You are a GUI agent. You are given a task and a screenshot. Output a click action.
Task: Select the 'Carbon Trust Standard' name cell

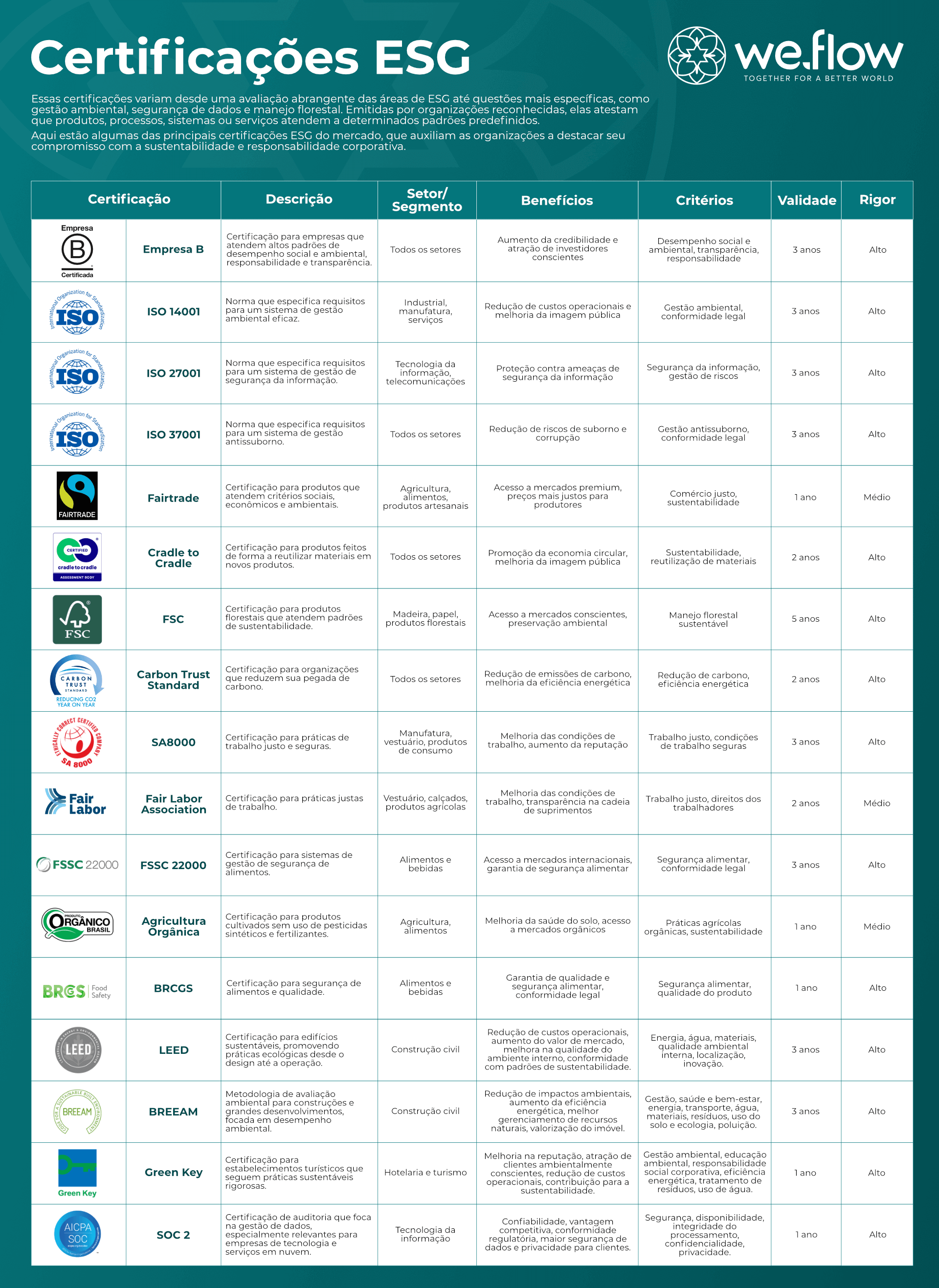tap(173, 679)
